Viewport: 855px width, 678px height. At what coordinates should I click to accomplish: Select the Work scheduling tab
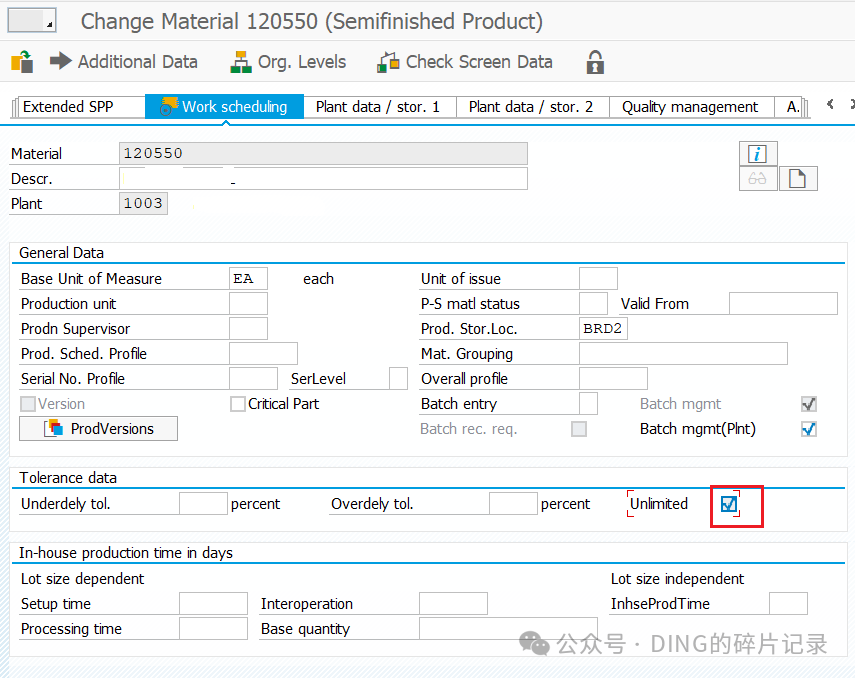click(224, 106)
